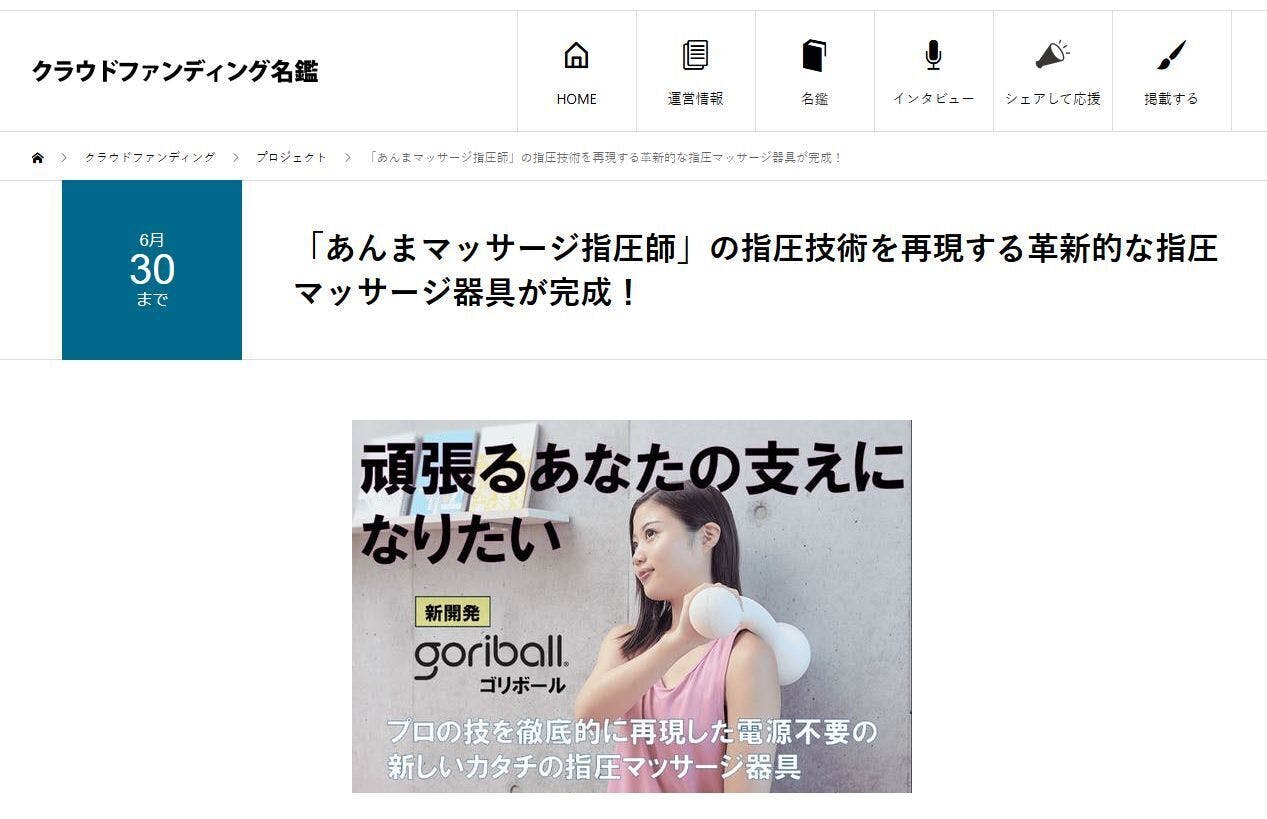1267x819 pixels.
Task: Click the article headline about 指圧マッサージ器具
Action: [756, 271]
